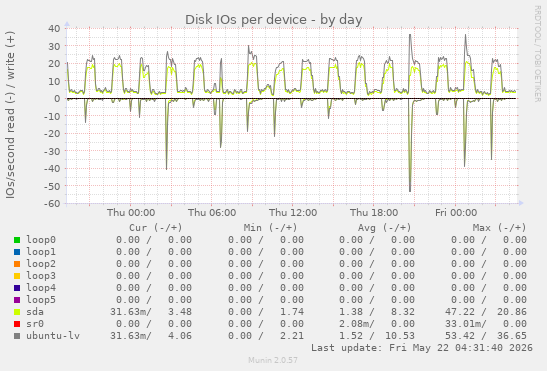Click the Avg (-/+) column header
The width and height of the screenshot is (547, 371).
tap(384, 228)
